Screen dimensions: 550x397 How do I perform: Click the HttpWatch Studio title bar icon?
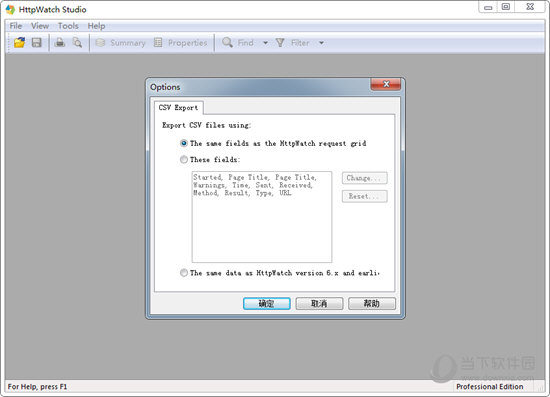tap(11, 9)
